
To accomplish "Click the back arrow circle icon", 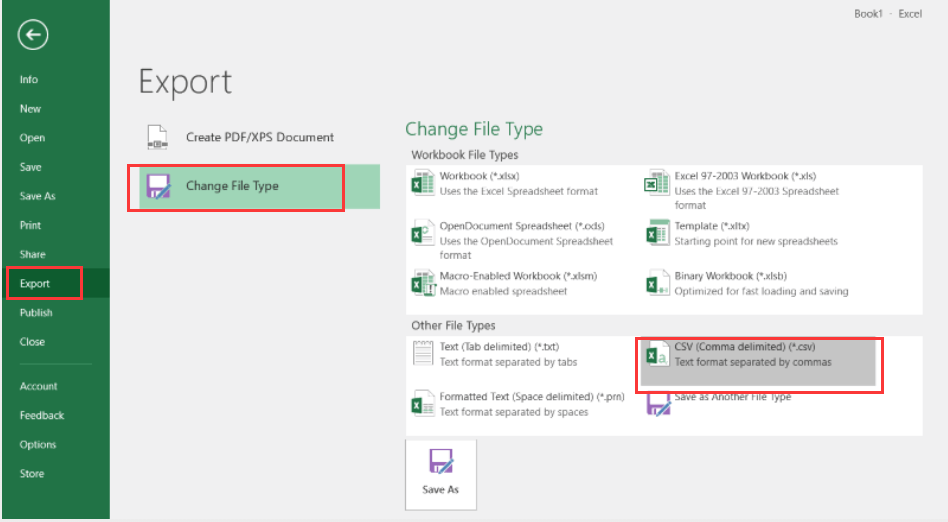I will [x=32, y=35].
